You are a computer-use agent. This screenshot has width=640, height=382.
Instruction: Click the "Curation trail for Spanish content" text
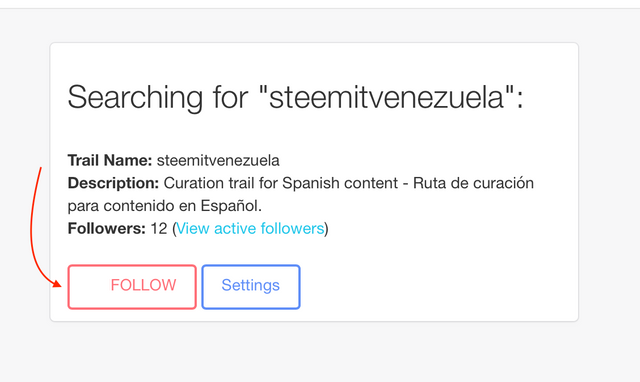[x=281, y=183]
